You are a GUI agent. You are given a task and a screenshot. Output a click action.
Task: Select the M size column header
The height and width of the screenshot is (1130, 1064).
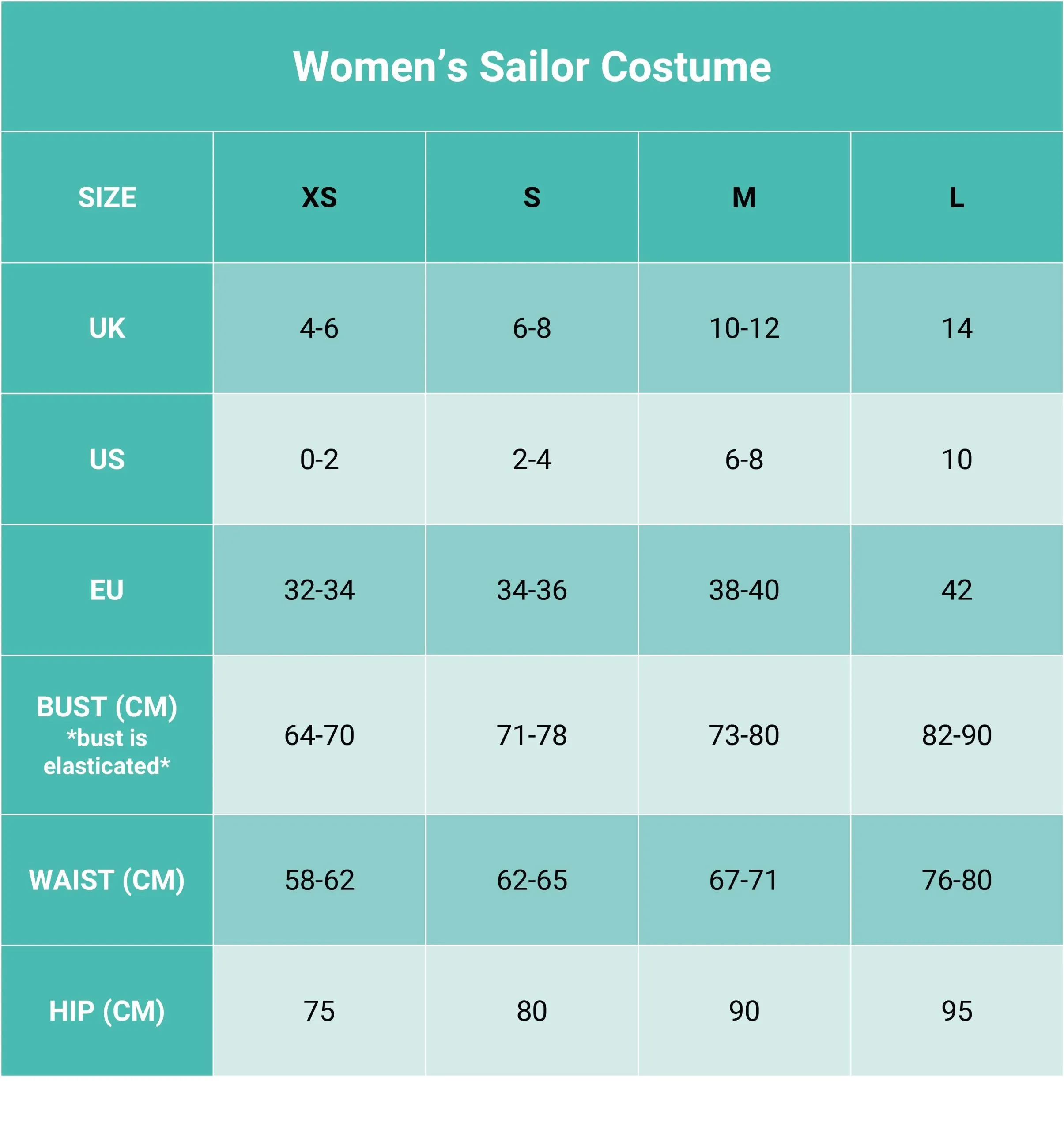[744, 197]
